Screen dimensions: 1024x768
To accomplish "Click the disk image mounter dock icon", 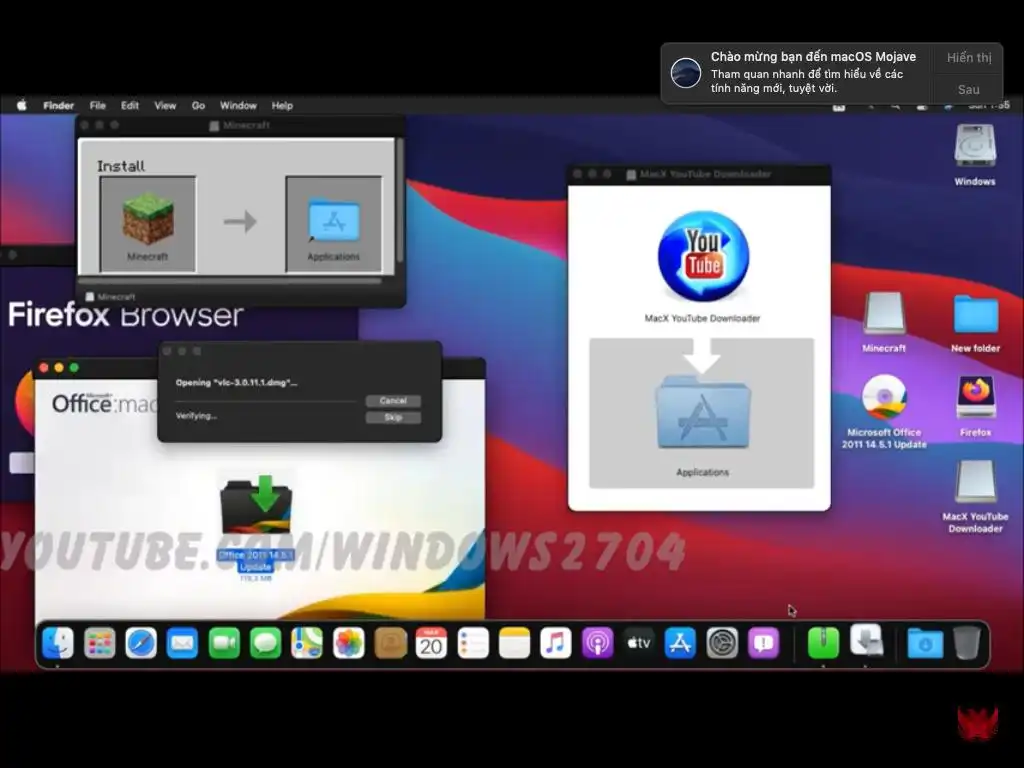I will point(867,641).
